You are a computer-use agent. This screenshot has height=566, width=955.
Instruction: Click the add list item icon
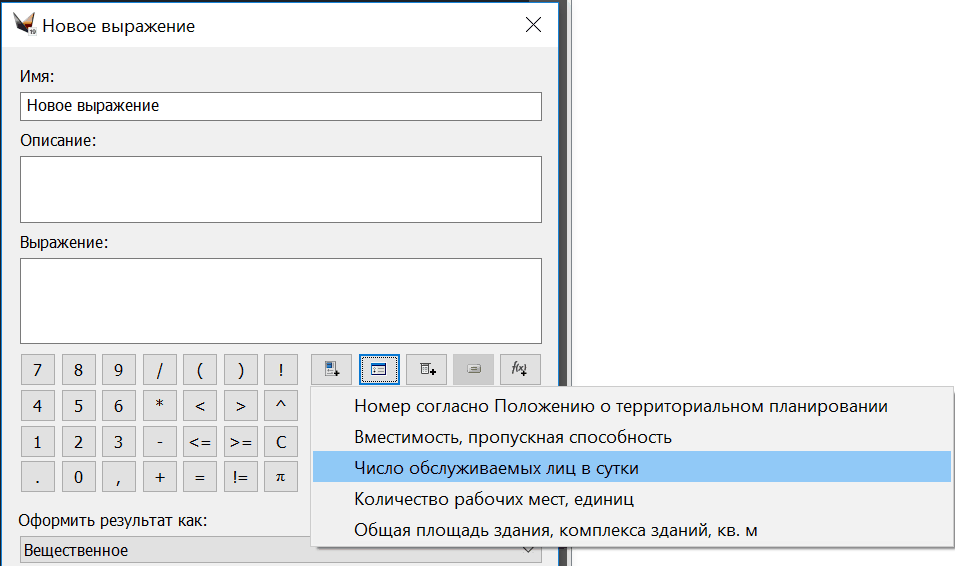pos(331,369)
